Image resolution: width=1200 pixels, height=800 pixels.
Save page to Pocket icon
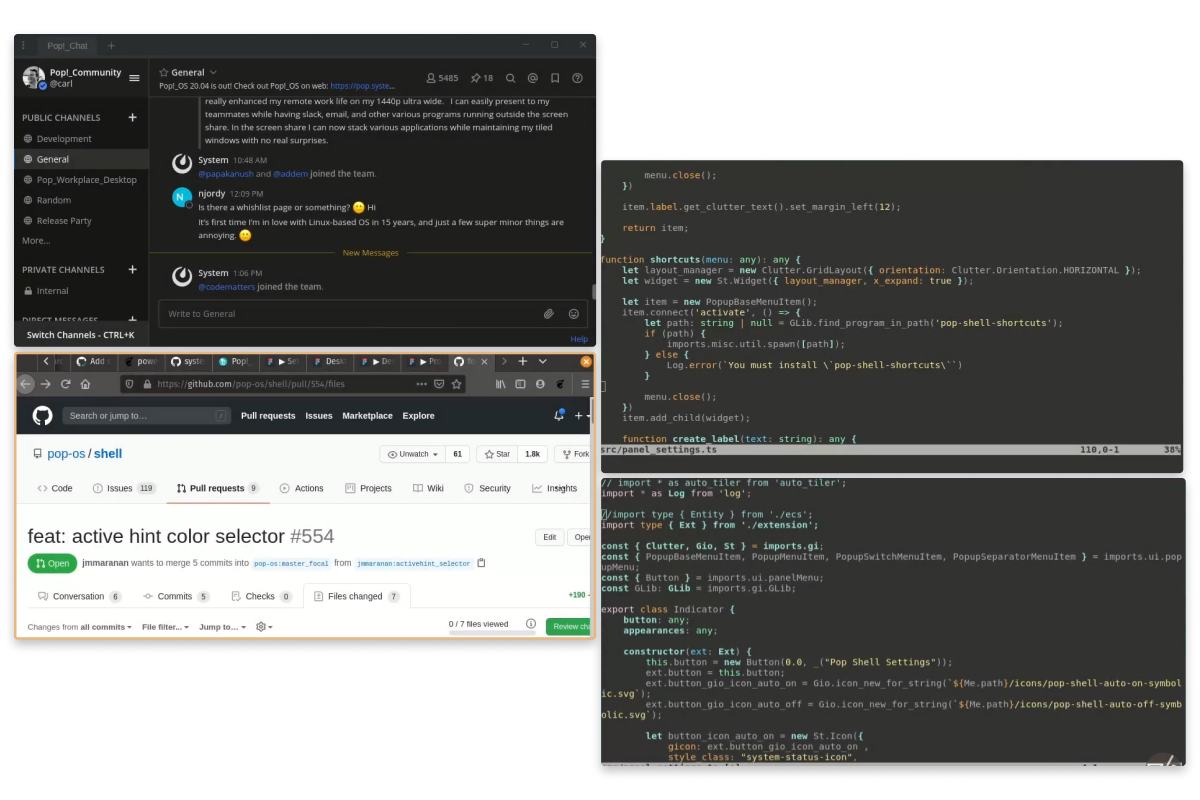click(440, 384)
